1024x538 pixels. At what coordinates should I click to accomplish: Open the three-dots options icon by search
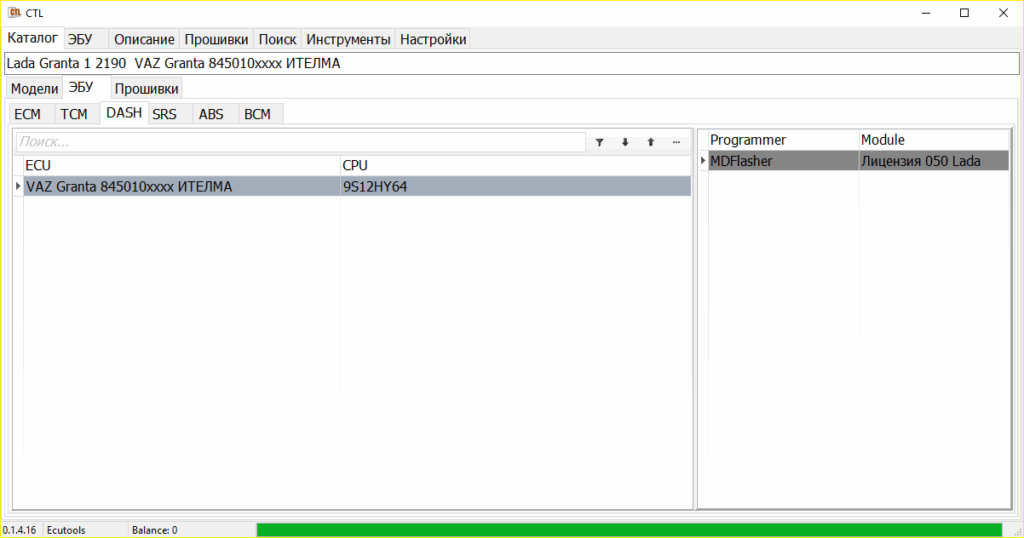point(677,142)
